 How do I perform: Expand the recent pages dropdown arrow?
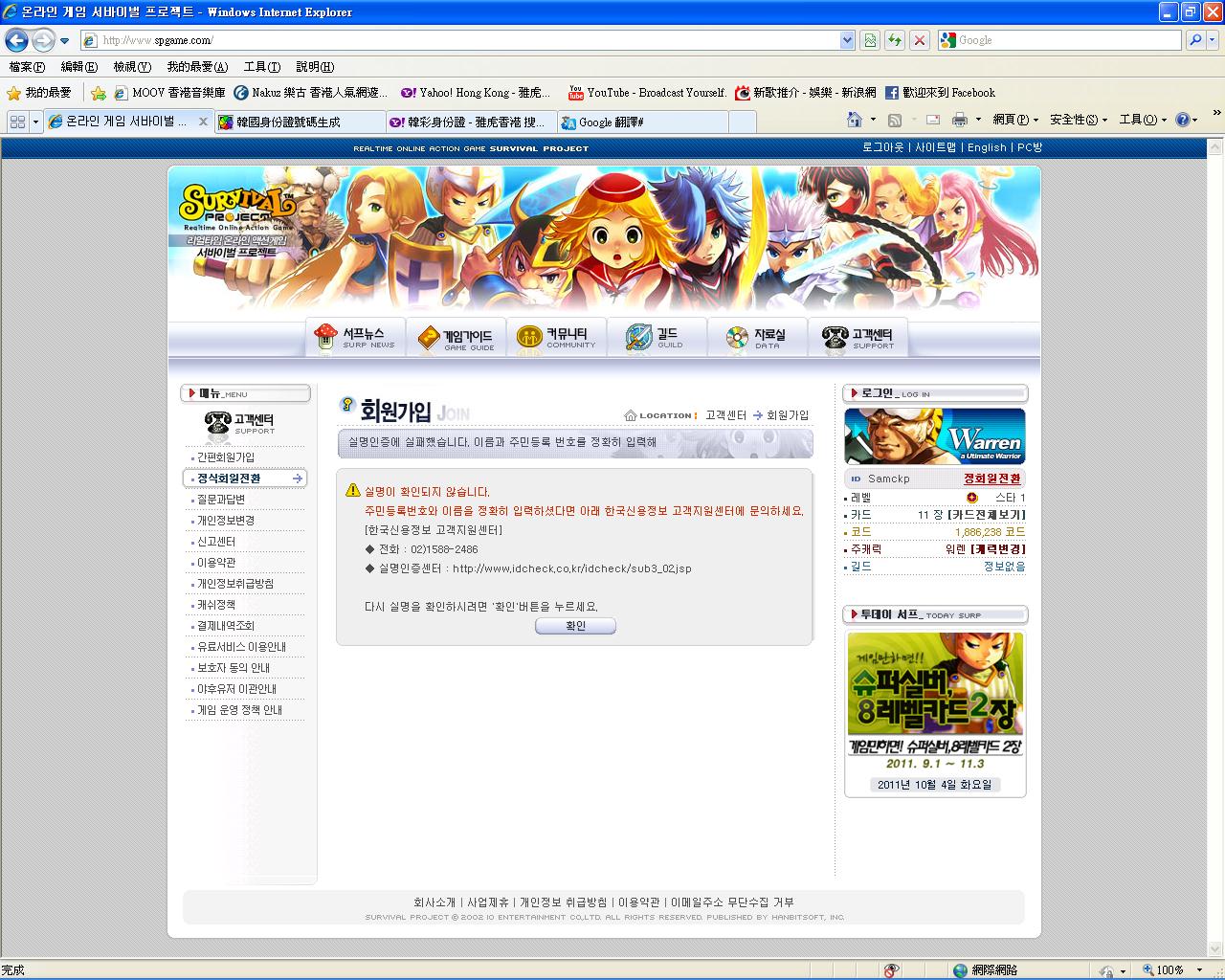click(64, 40)
